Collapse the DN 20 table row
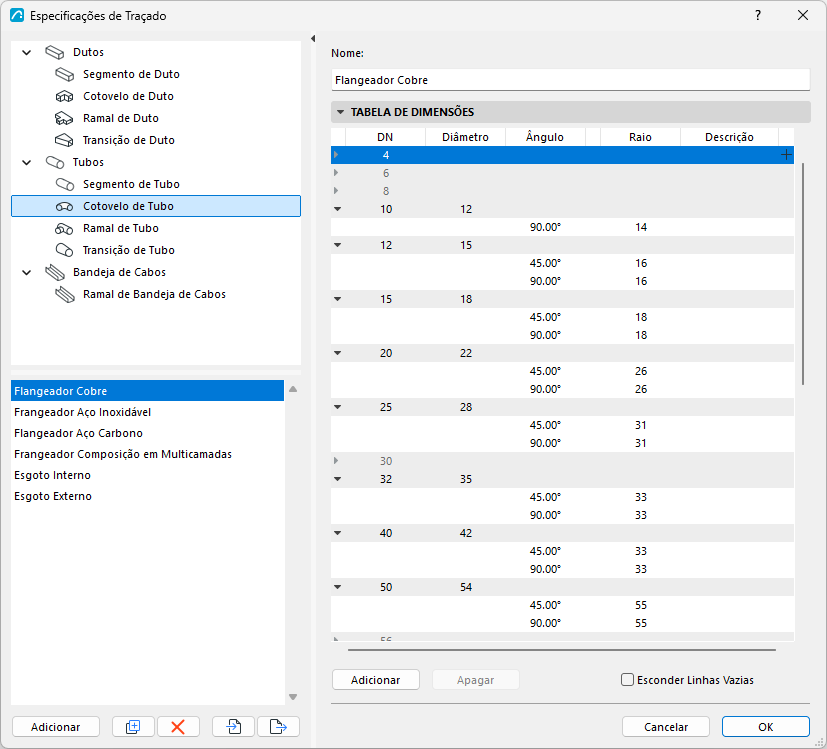This screenshot has width=827, height=749. tap(338, 353)
